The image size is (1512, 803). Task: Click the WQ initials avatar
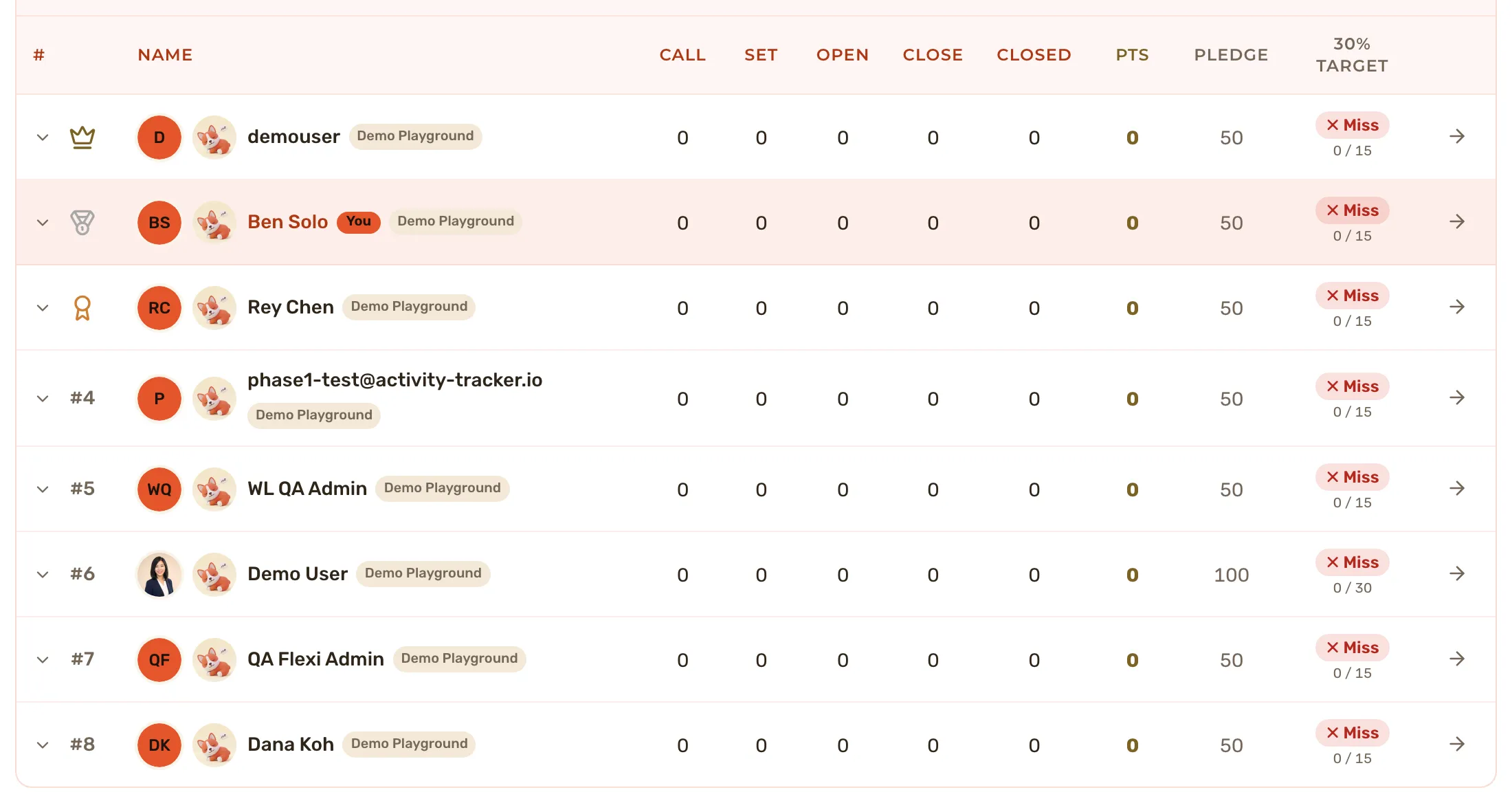coord(159,489)
